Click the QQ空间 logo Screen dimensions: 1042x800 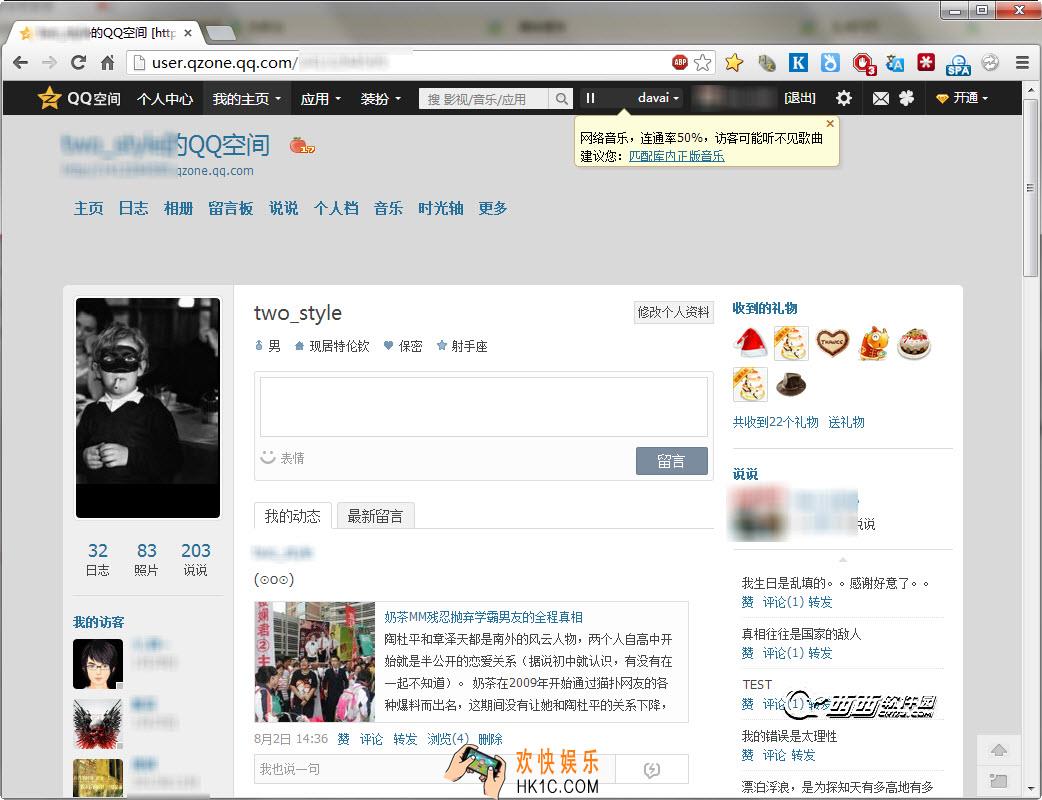point(79,98)
